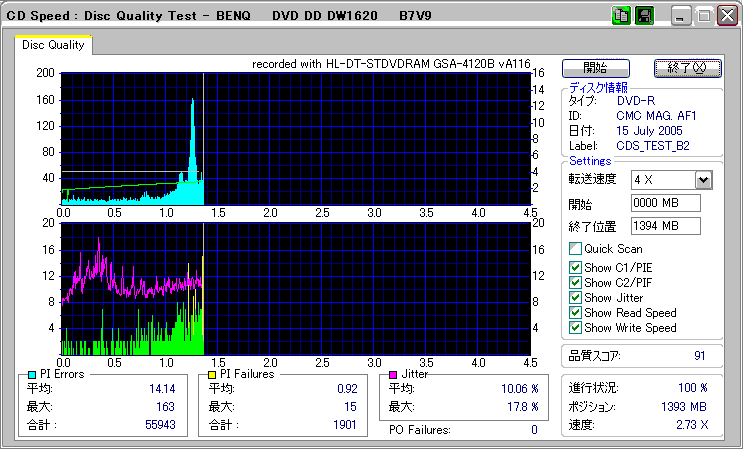
Task: Click the progress value 100 %
Action: pos(693,388)
